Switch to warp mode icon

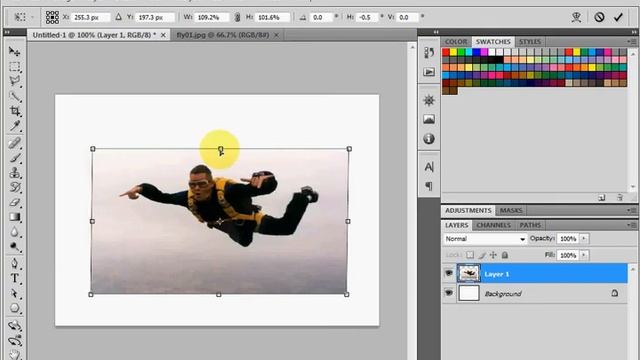pyautogui.click(x=576, y=17)
